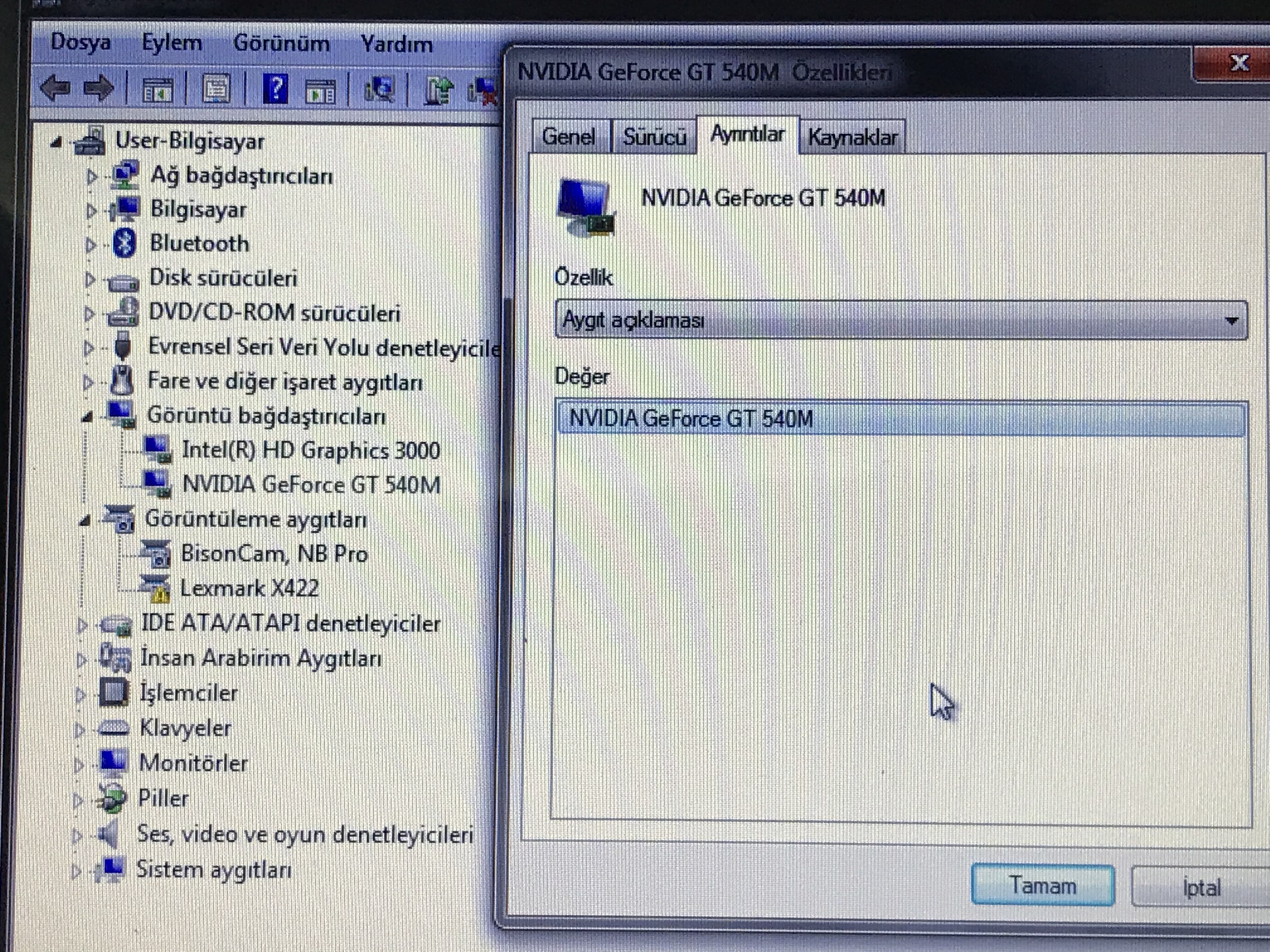
Task: Click the Lexmark X422 warning device icon
Action: pos(156,588)
